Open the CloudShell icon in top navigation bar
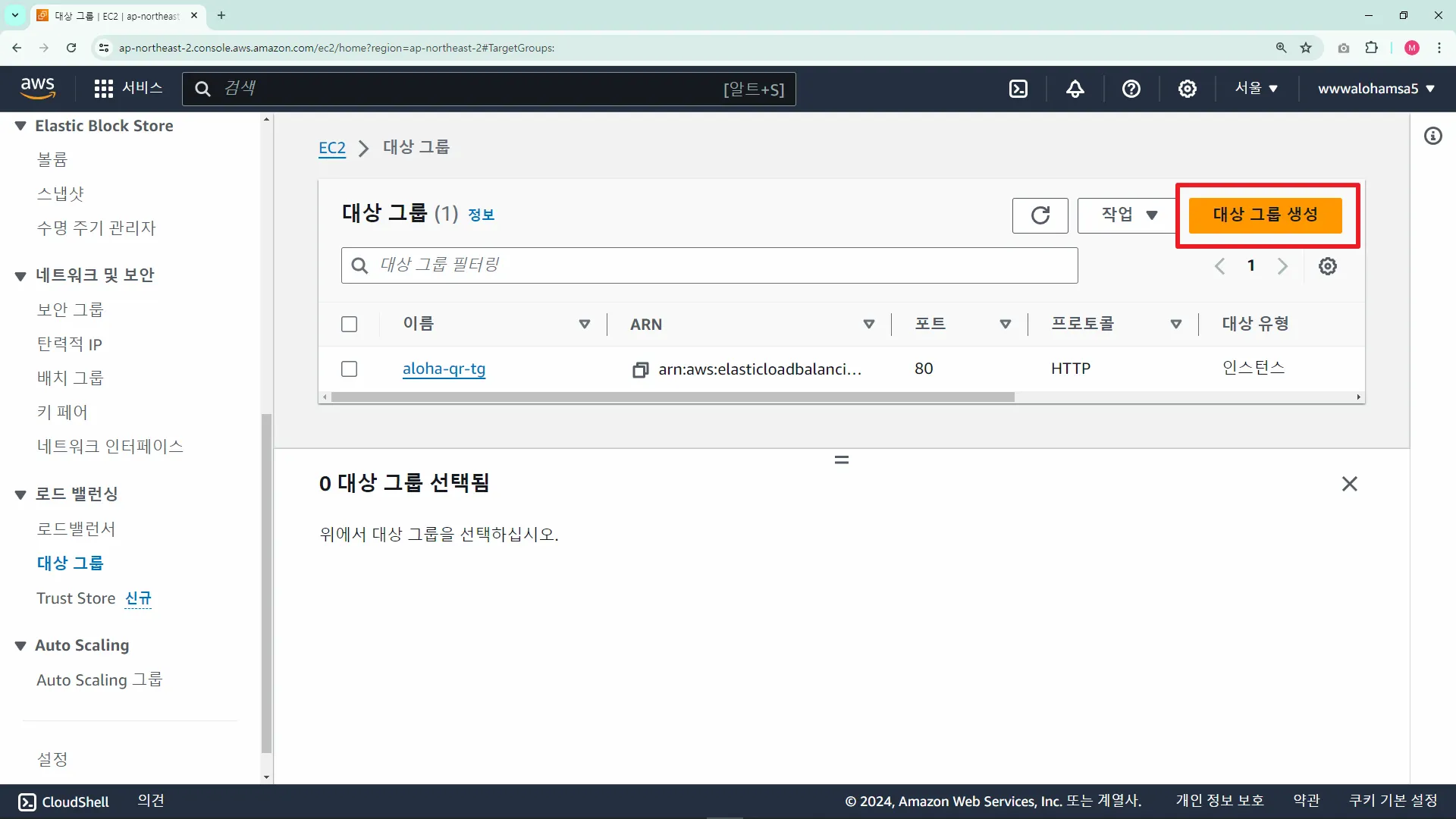 click(x=1018, y=89)
